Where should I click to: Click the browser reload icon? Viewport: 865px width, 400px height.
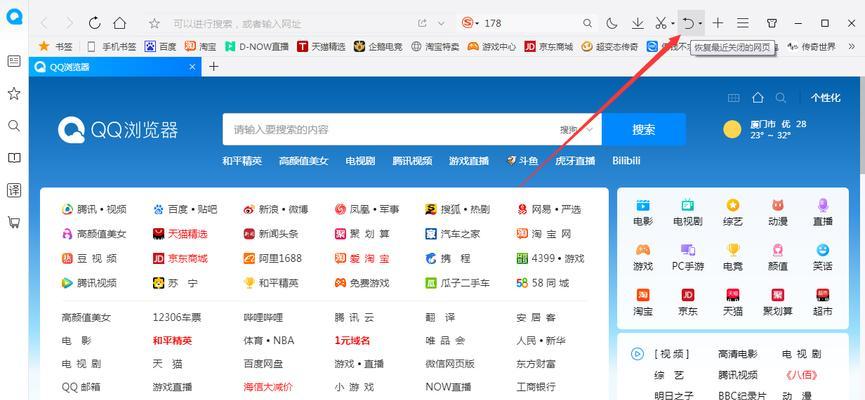pyautogui.click(x=95, y=23)
